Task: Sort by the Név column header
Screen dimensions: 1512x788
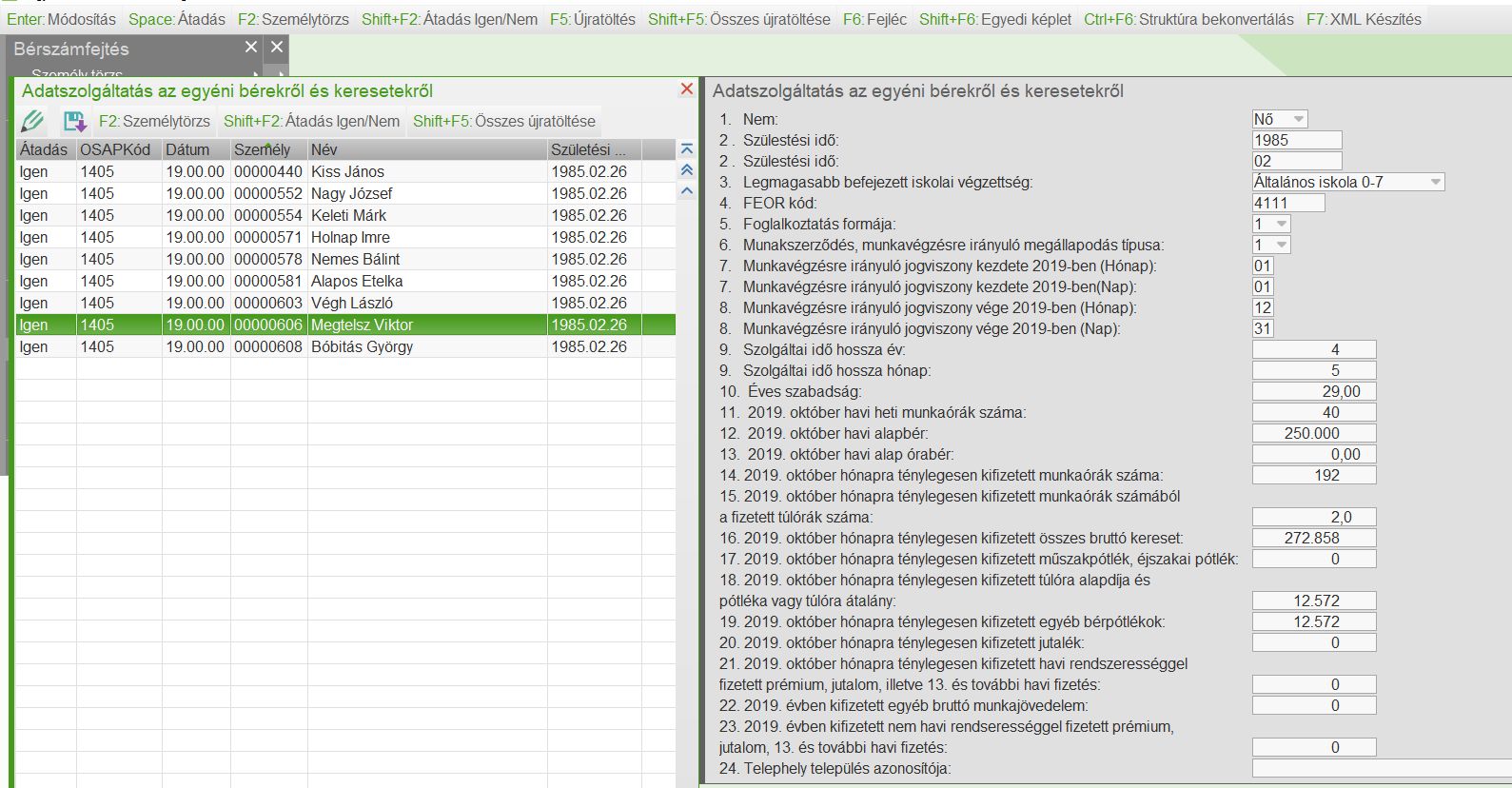Action: tap(426, 149)
